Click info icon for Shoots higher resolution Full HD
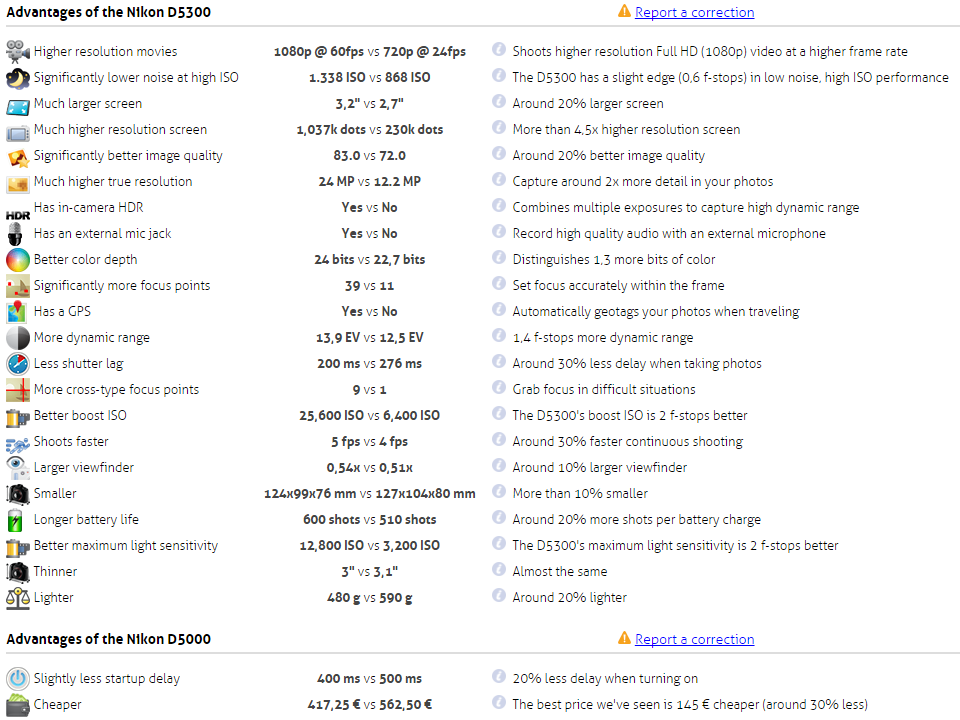Screen dimensions: 960x720 point(499,50)
